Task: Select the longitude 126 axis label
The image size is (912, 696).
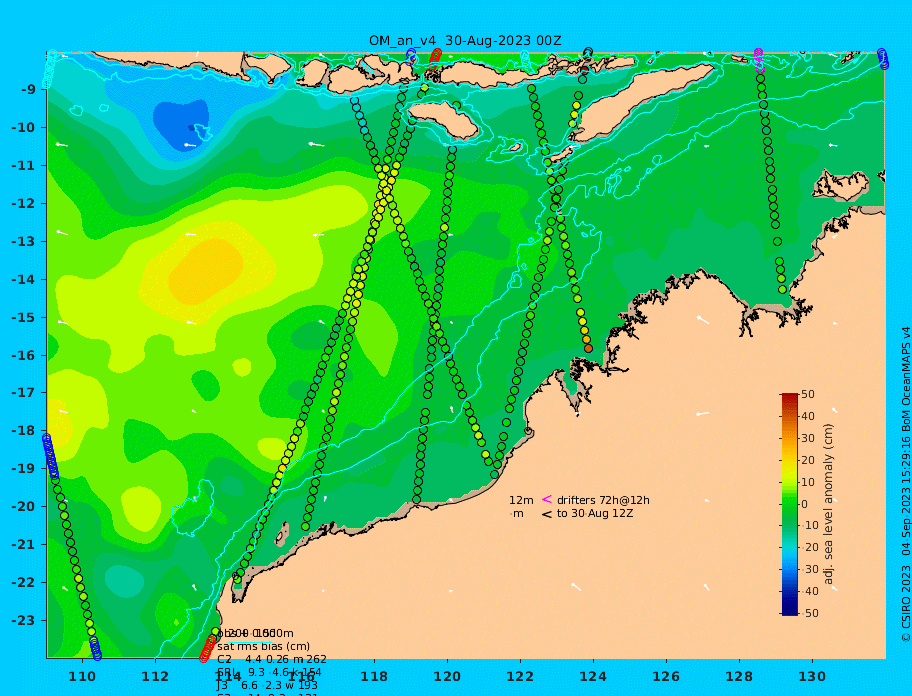Action: (666, 676)
